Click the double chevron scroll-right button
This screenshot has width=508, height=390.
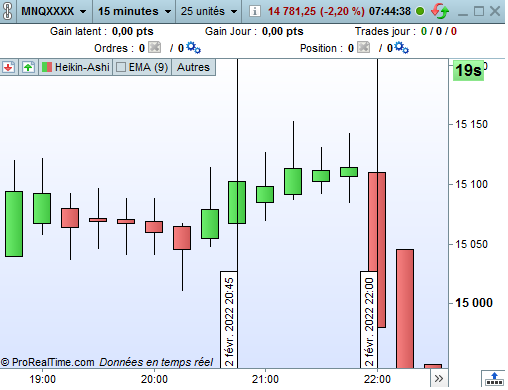pyautogui.click(x=439, y=379)
